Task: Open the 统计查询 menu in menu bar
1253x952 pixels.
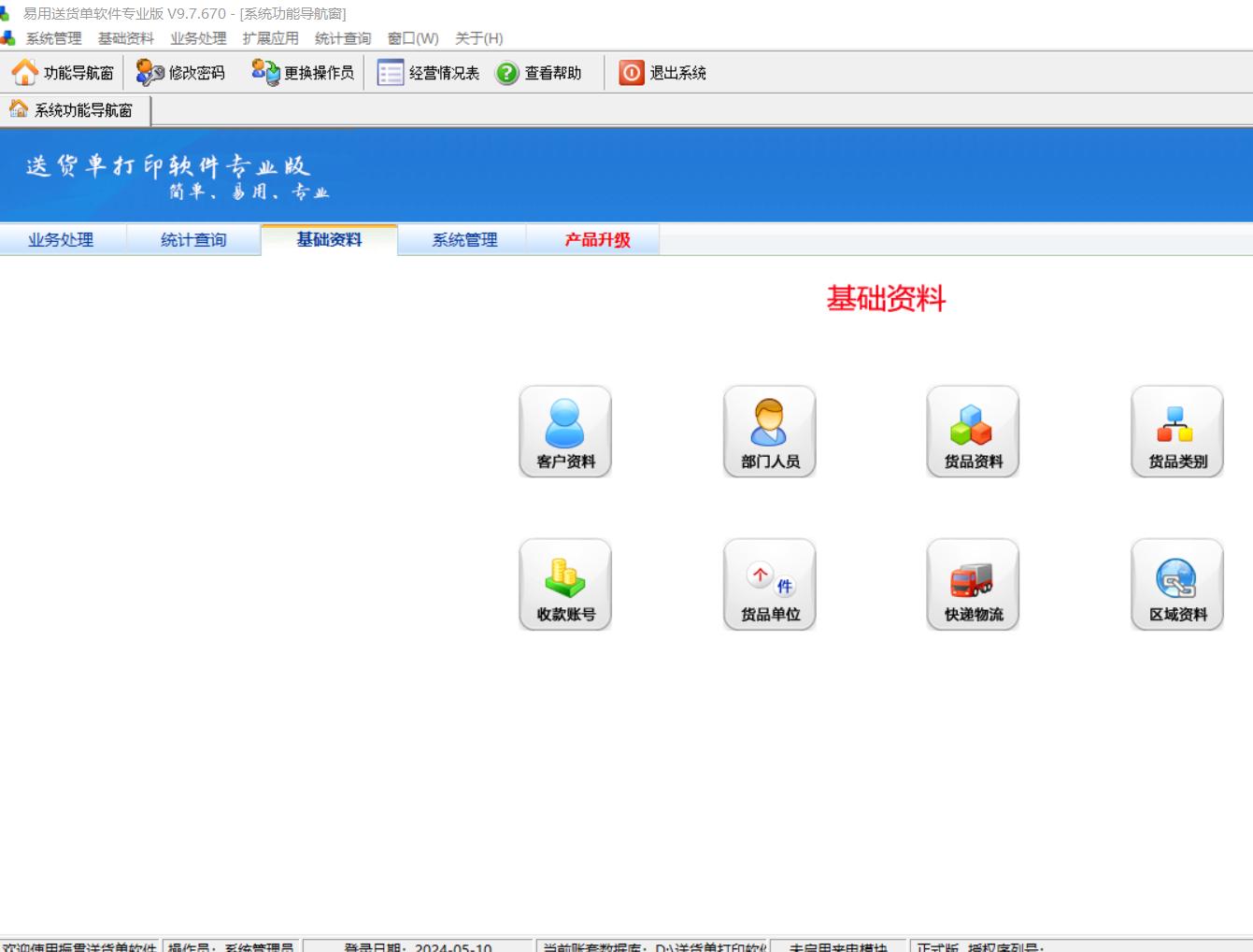Action: 343,38
